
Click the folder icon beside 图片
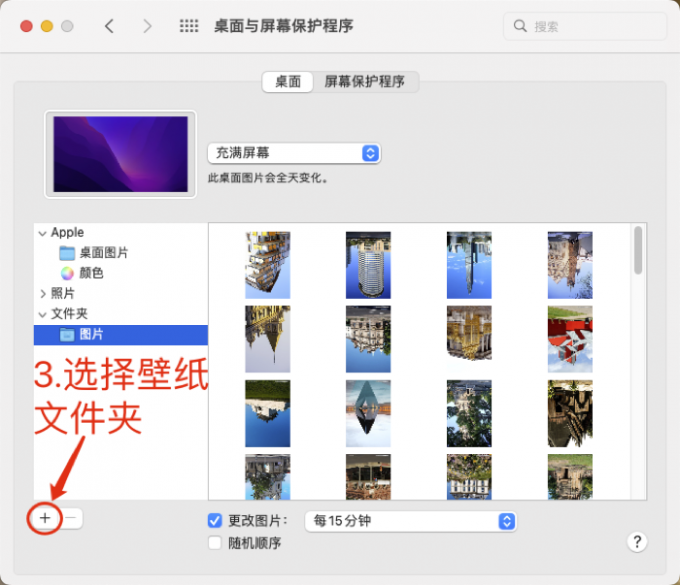pos(67,335)
